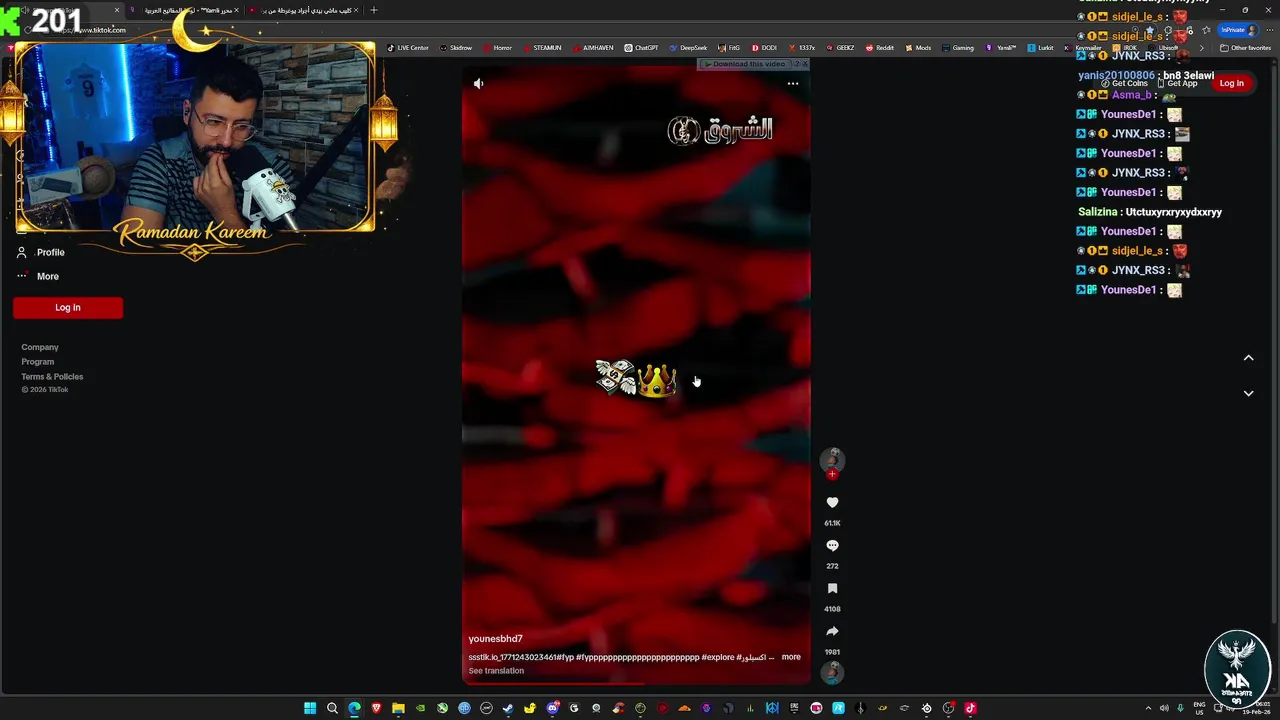Seek using the video progress bar
Viewport: 1280px width, 720px height.
pos(636,683)
